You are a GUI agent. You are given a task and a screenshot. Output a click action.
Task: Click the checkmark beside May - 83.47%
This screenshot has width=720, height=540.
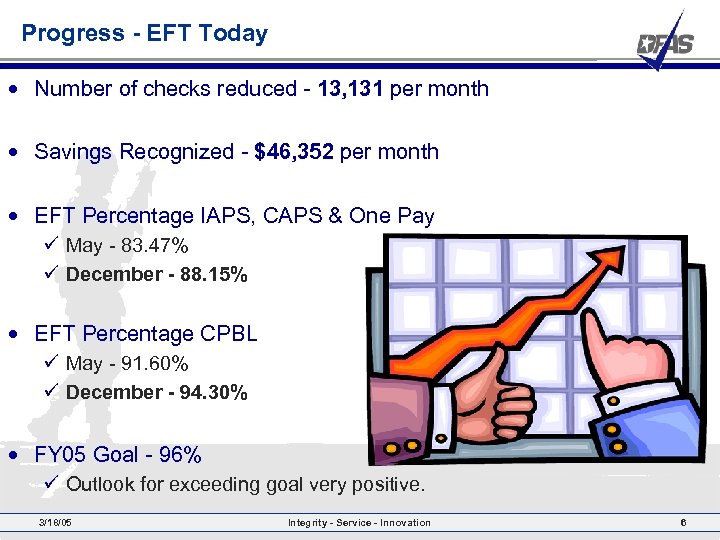point(54,245)
